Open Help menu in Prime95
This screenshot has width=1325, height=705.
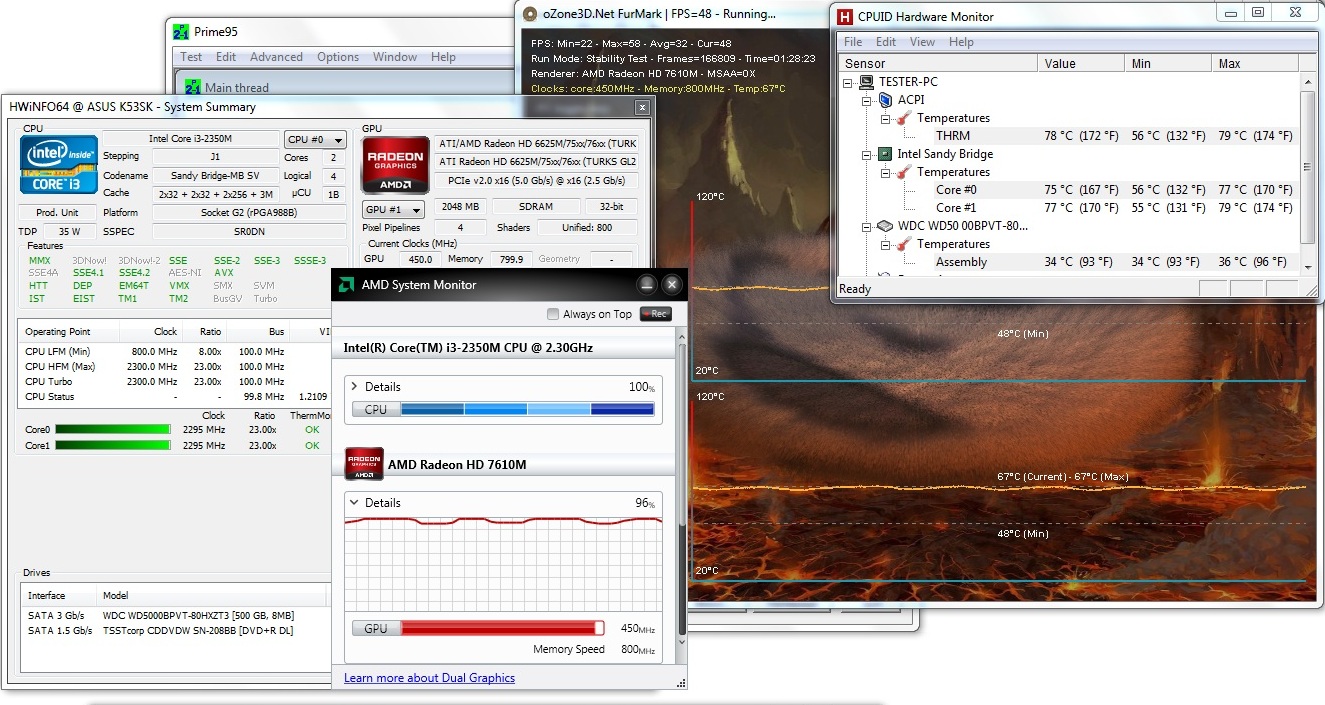443,57
